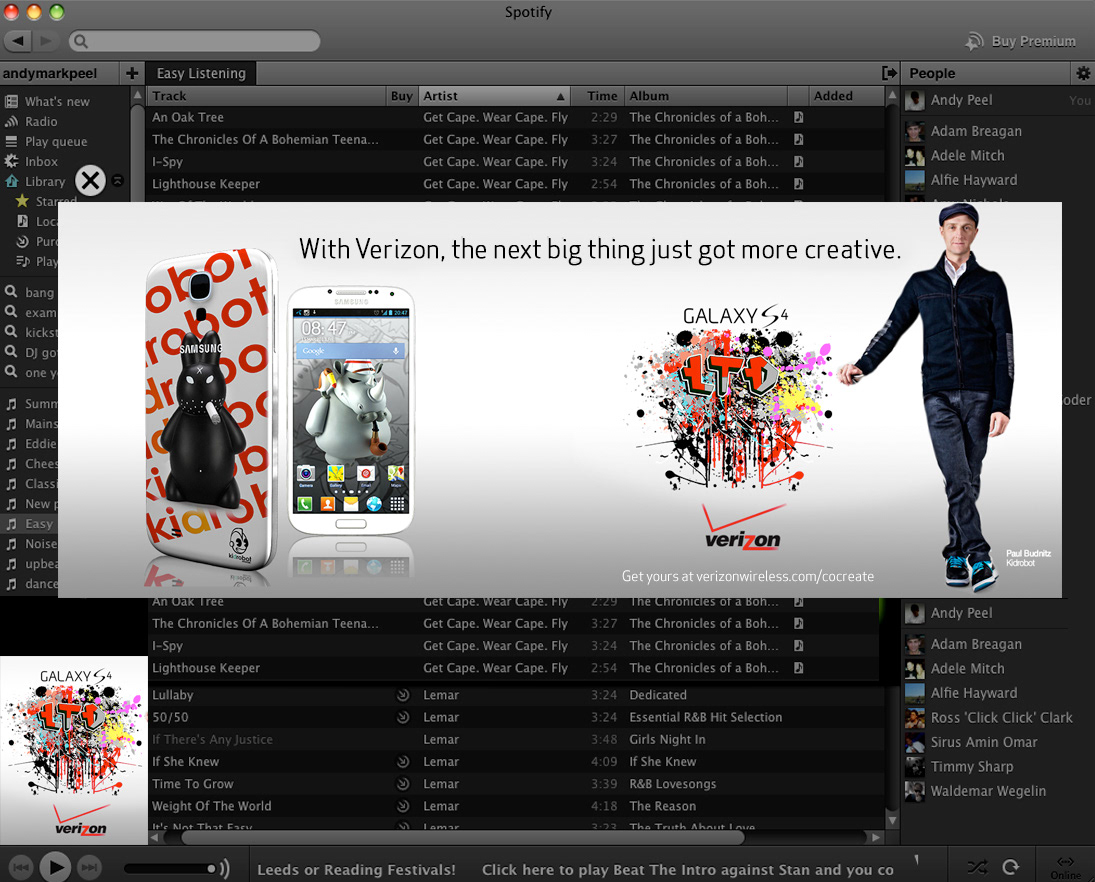The image size is (1095, 882).
Task: Go back with navigation arrow
Action: [17, 41]
